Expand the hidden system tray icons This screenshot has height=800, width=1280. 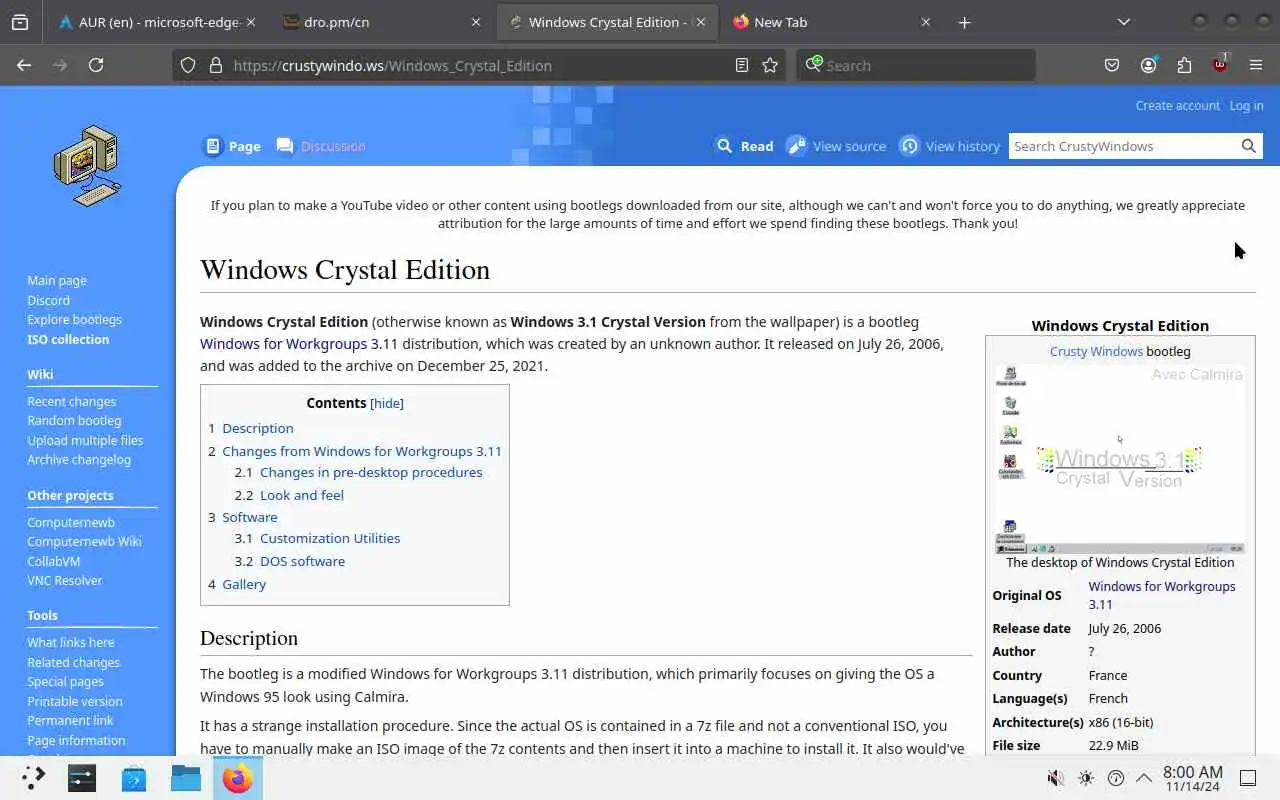coord(1143,778)
